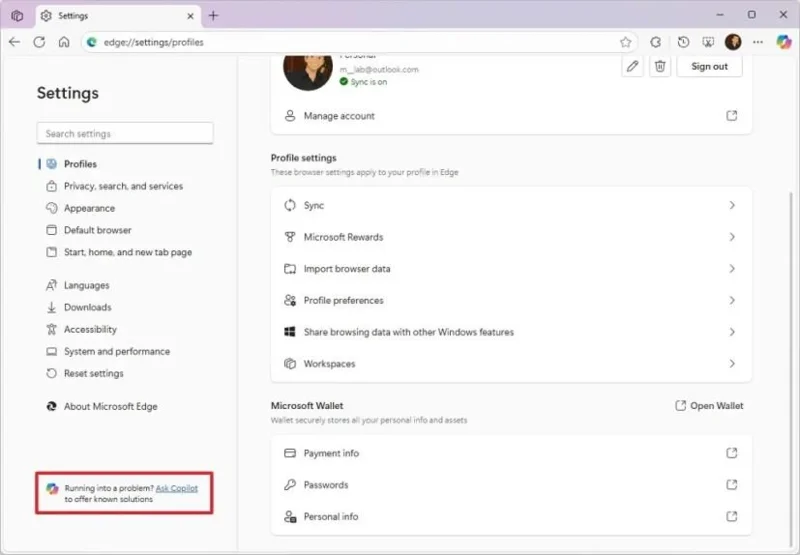The image size is (800, 555).
Task: Open the screenshot toolbar icon
Action: click(x=708, y=42)
